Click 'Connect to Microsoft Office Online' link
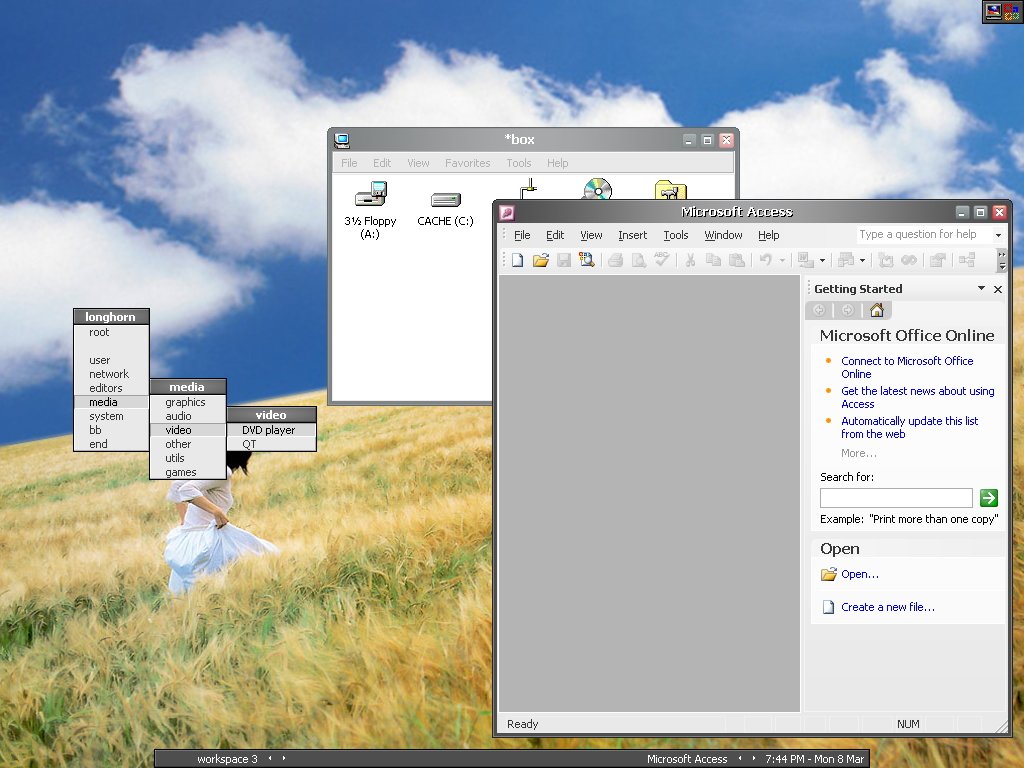This screenshot has width=1024, height=768. 906,367
